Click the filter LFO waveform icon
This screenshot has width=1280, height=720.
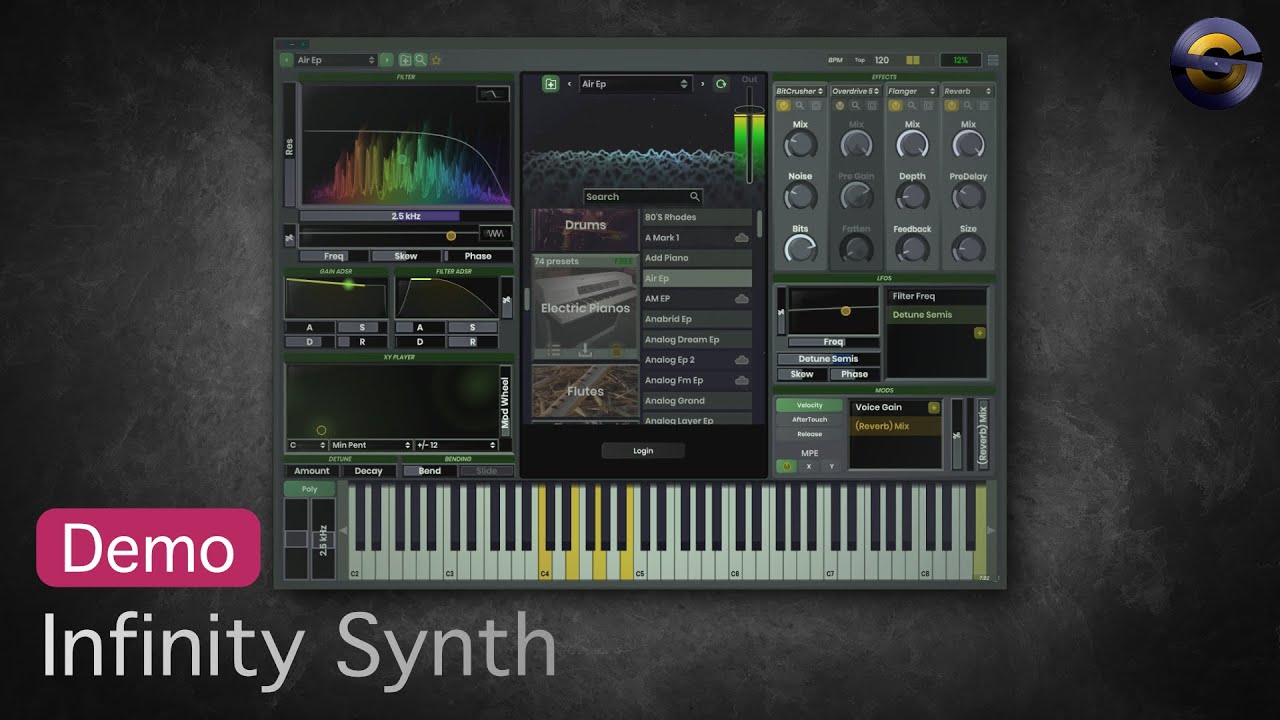(496, 234)
